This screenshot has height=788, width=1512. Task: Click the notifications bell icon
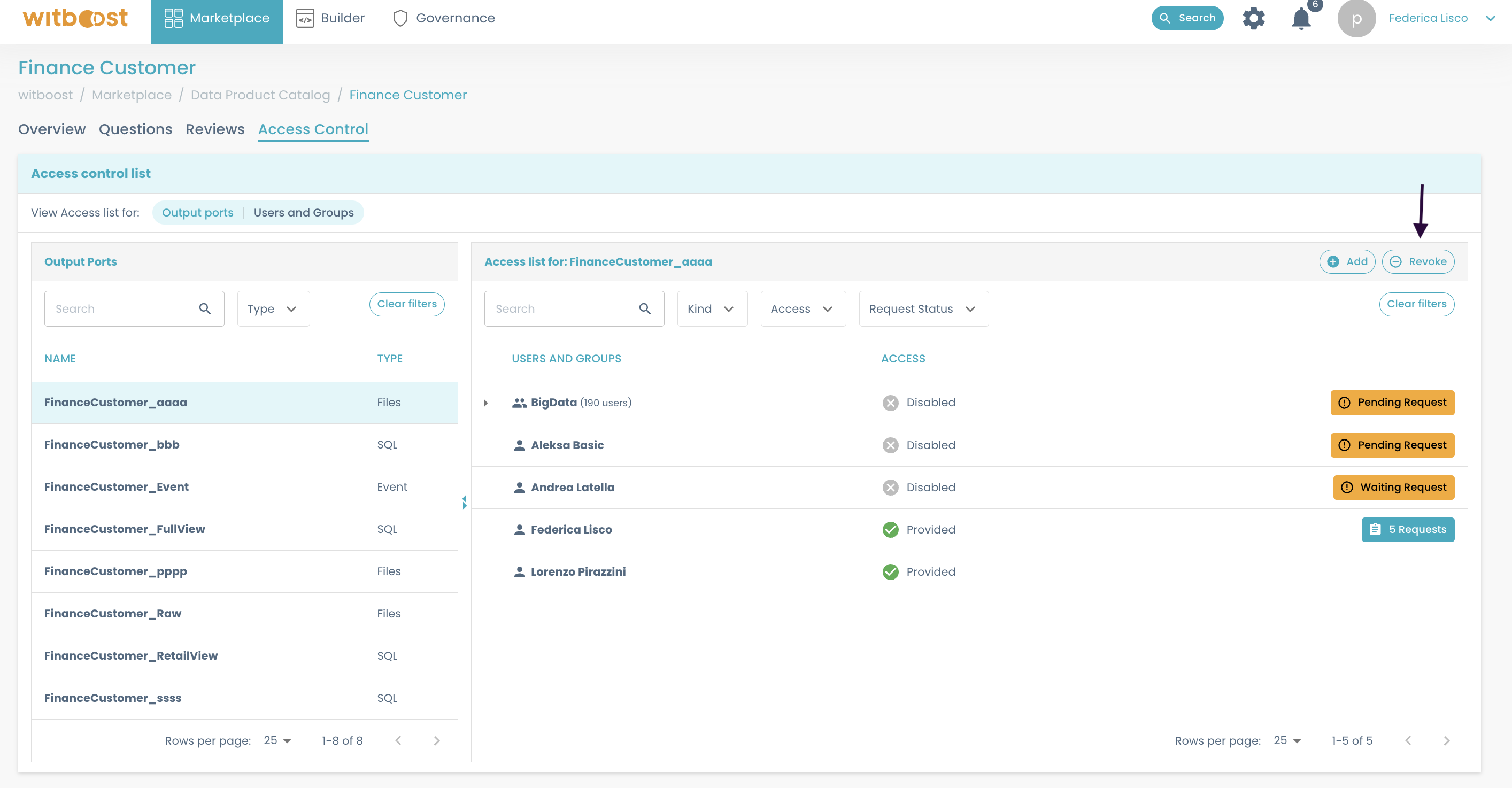click(x=1301, y=18)
